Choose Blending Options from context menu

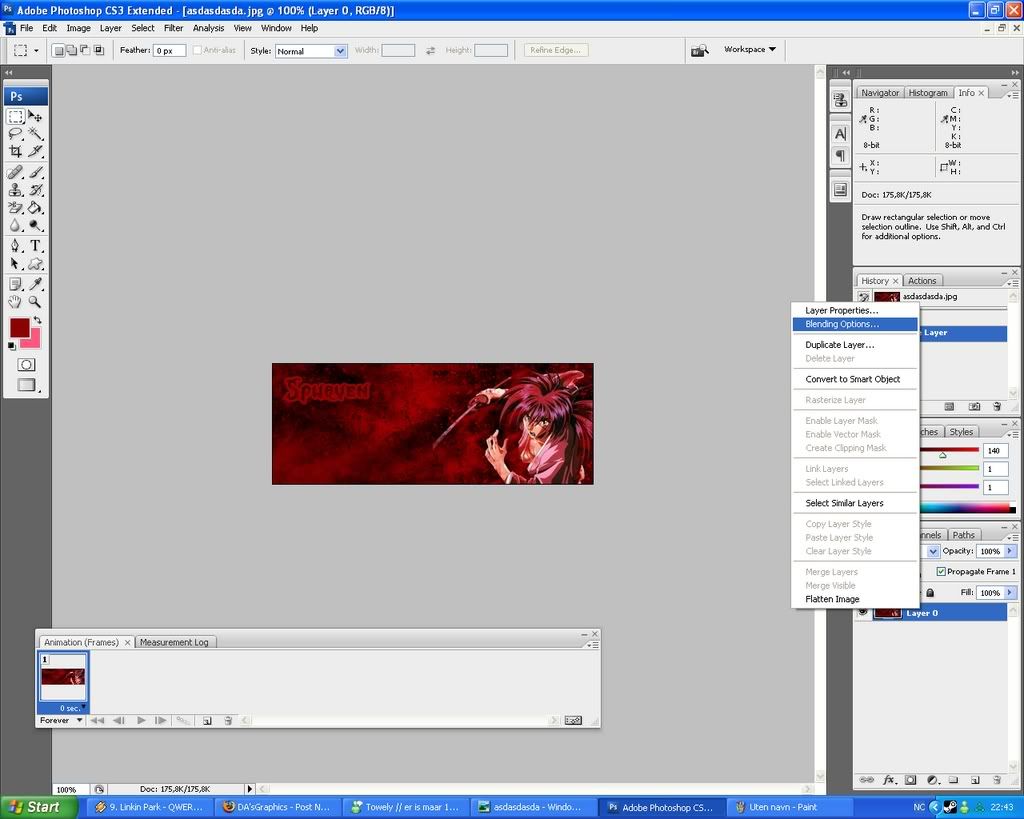[854, 324]
